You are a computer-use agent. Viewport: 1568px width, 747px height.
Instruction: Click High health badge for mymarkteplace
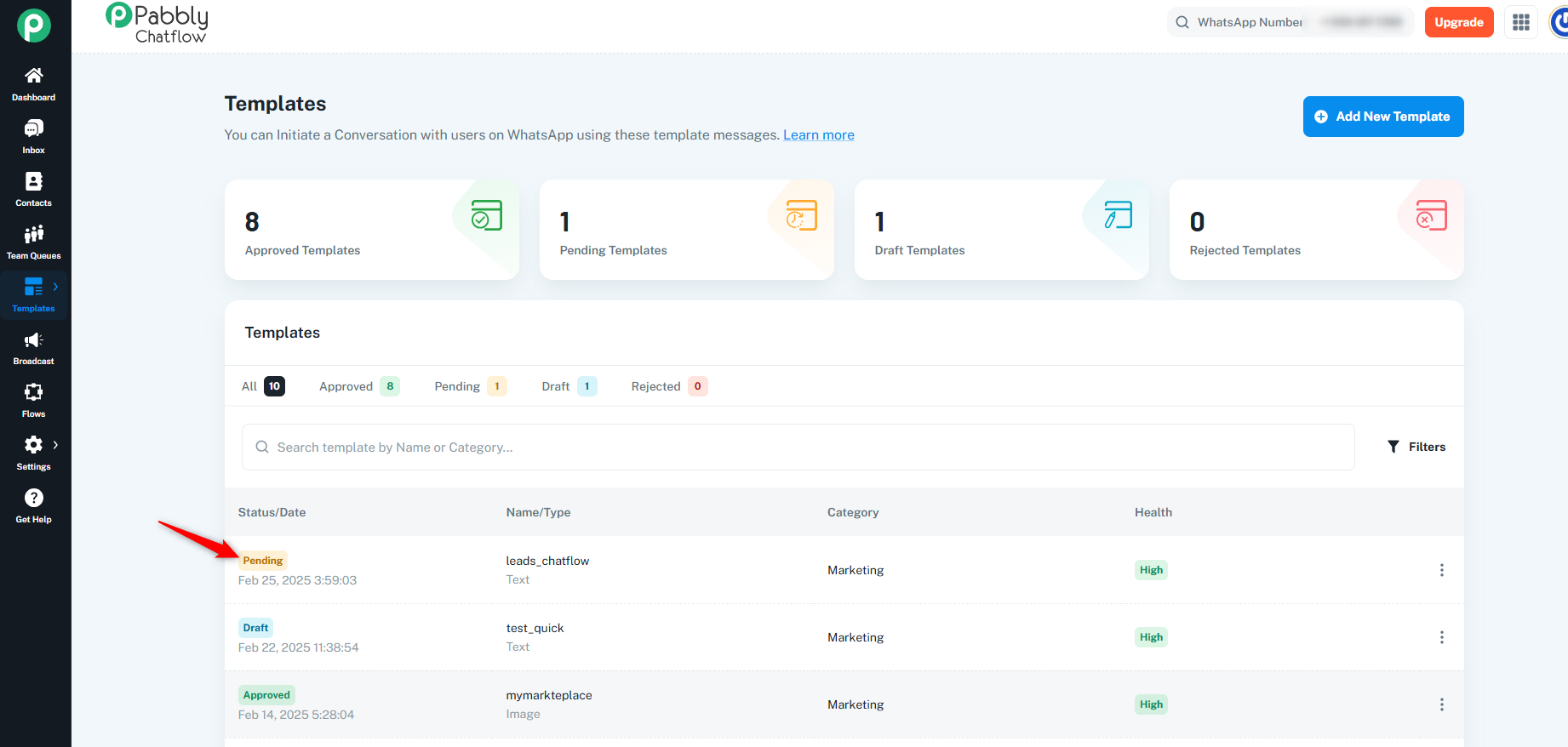click(x=1151, y=704)
